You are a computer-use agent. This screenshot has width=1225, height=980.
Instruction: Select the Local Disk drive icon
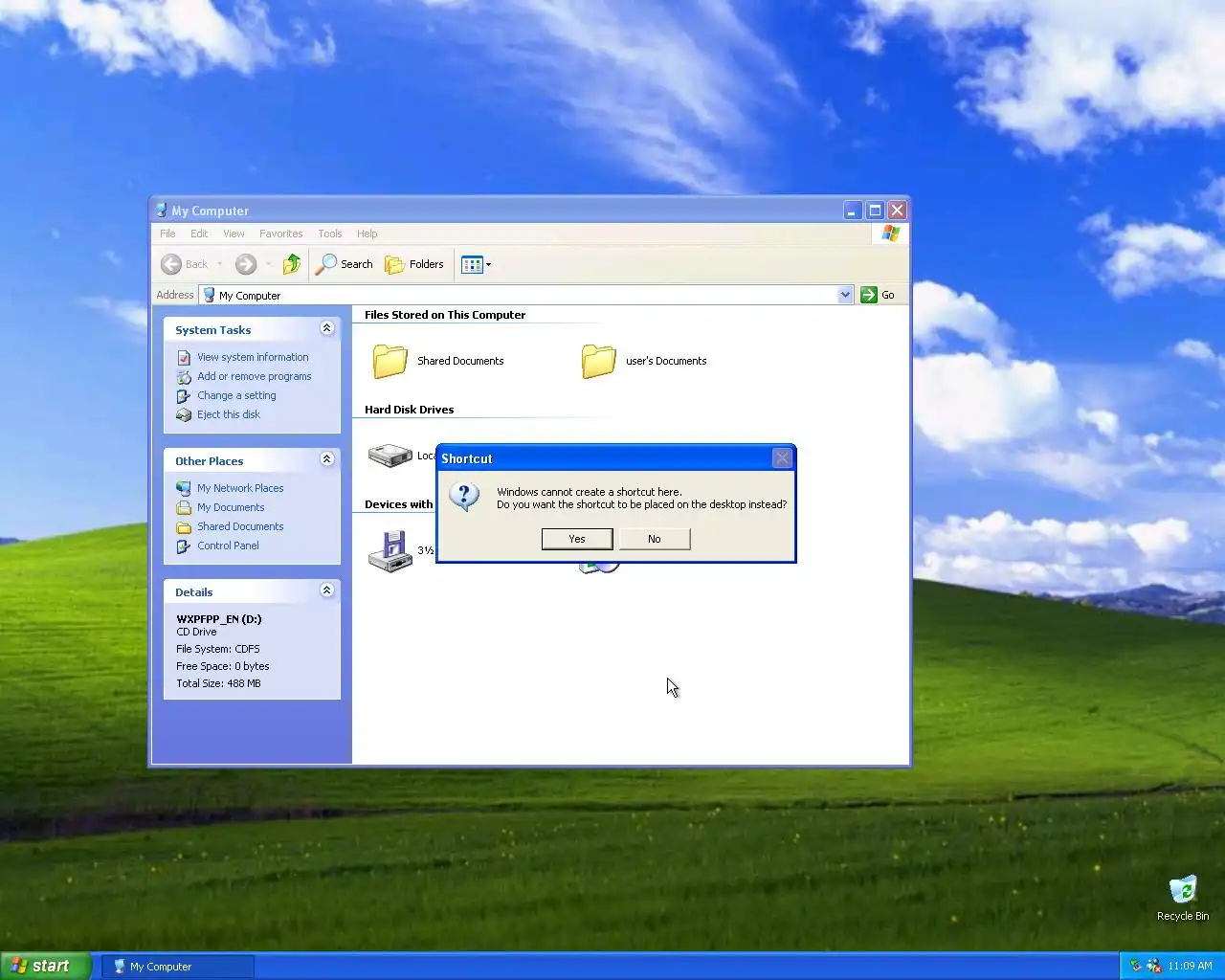[x=390, y=455]
